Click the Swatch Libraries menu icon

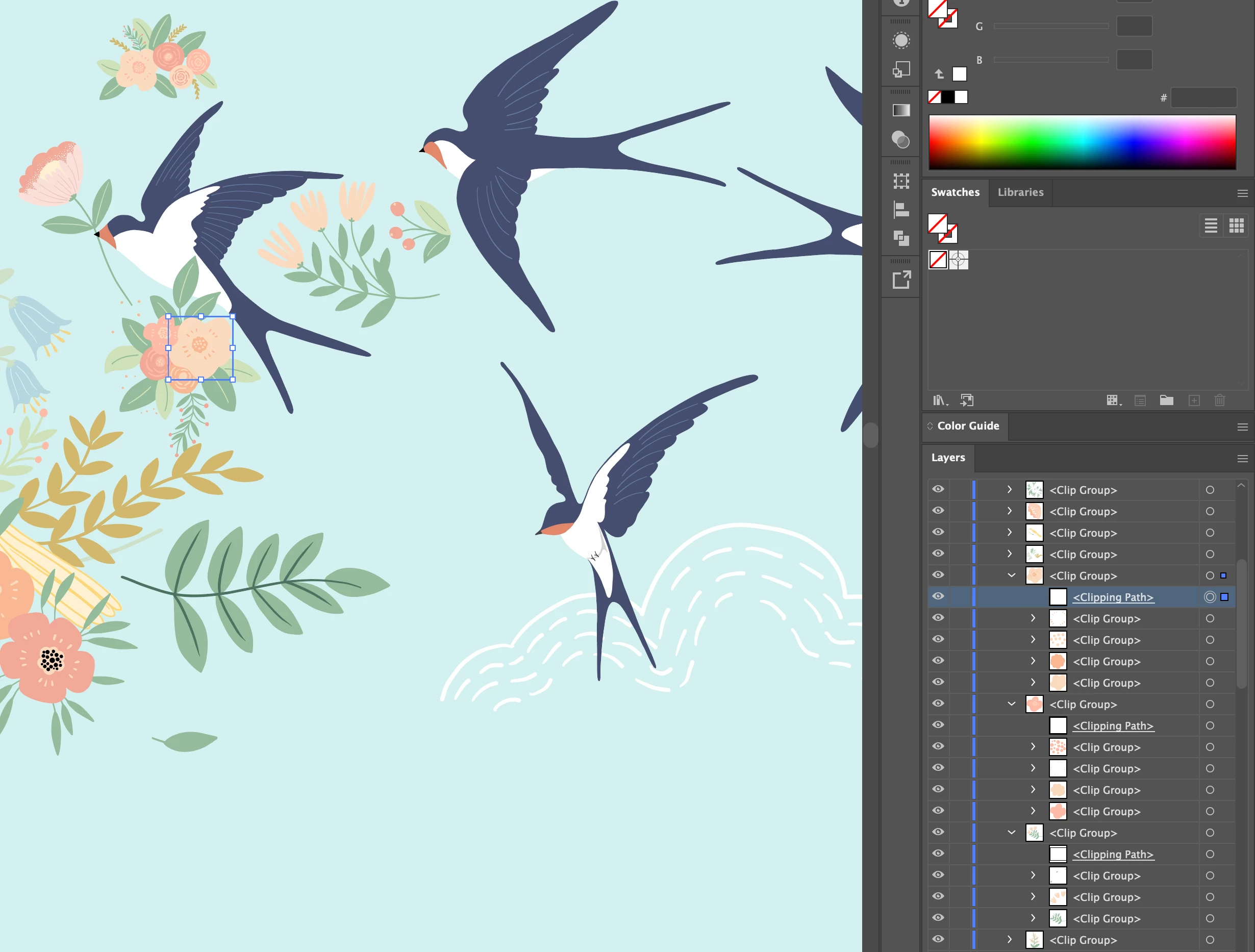(940, 400)
